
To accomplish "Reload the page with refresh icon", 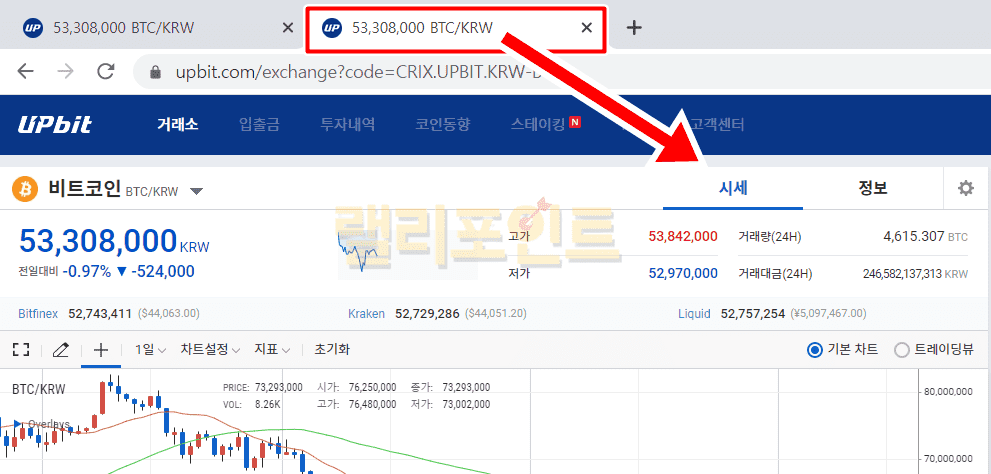I will [105, 72].
